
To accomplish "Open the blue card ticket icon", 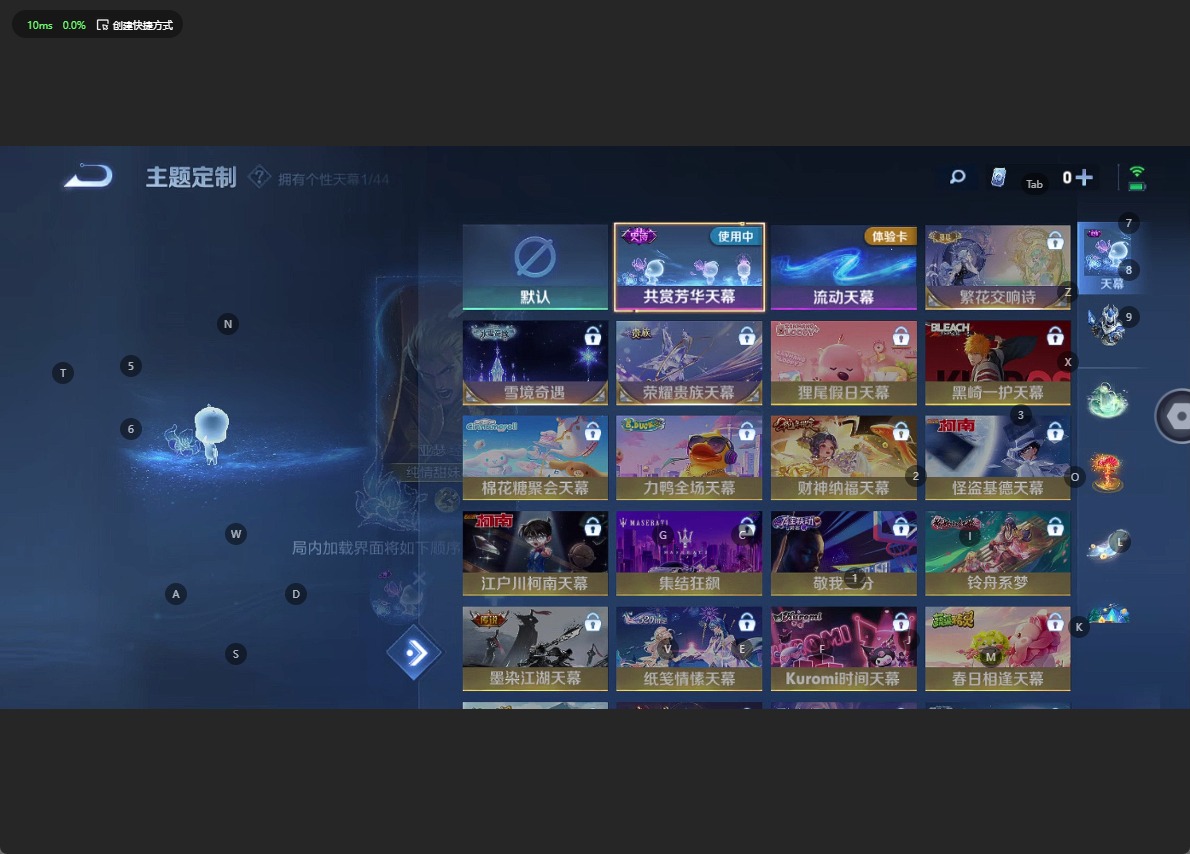I will click(x=998, y=177).
